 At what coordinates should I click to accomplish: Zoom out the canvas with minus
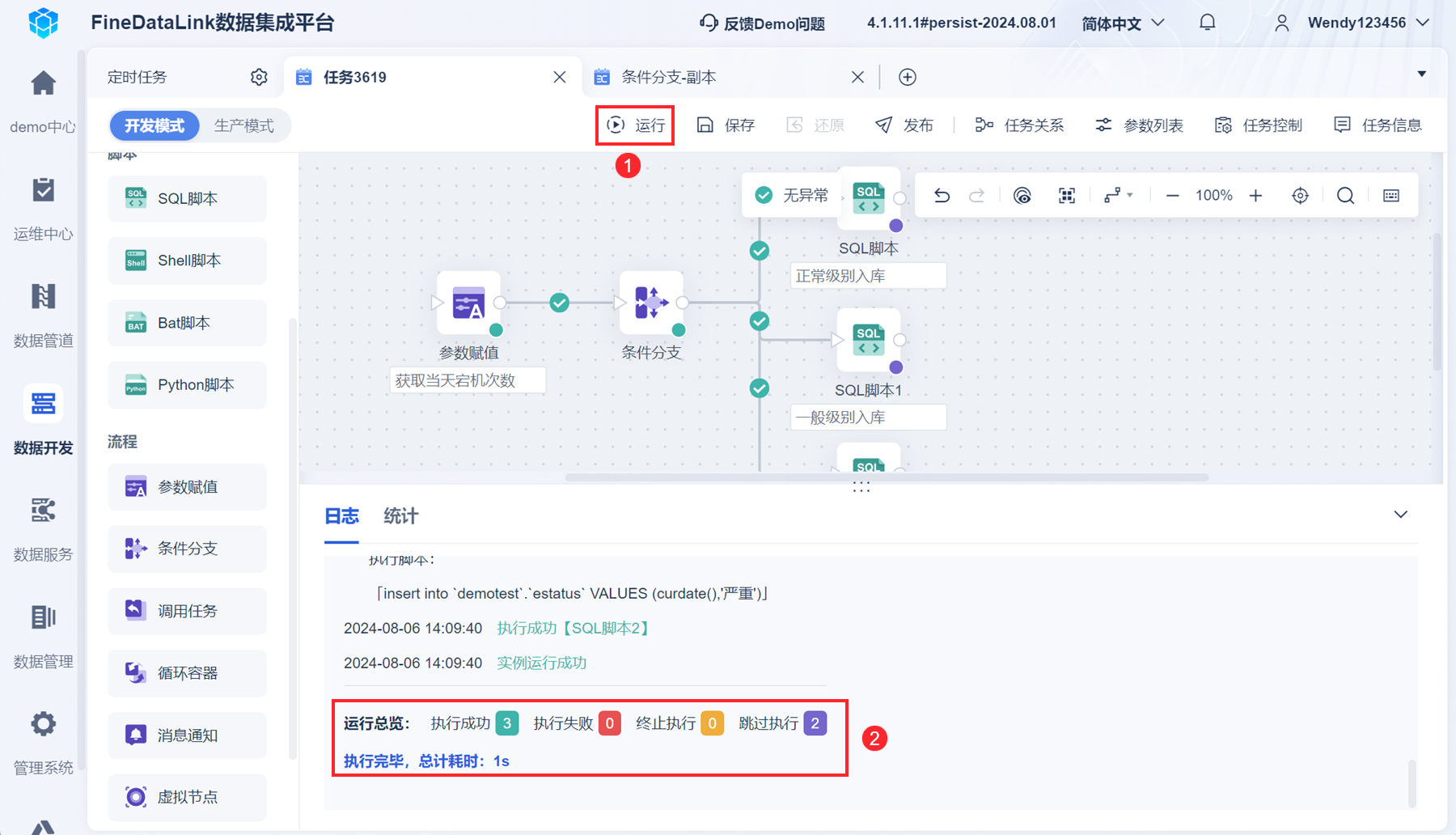(x=1172, y=195)
